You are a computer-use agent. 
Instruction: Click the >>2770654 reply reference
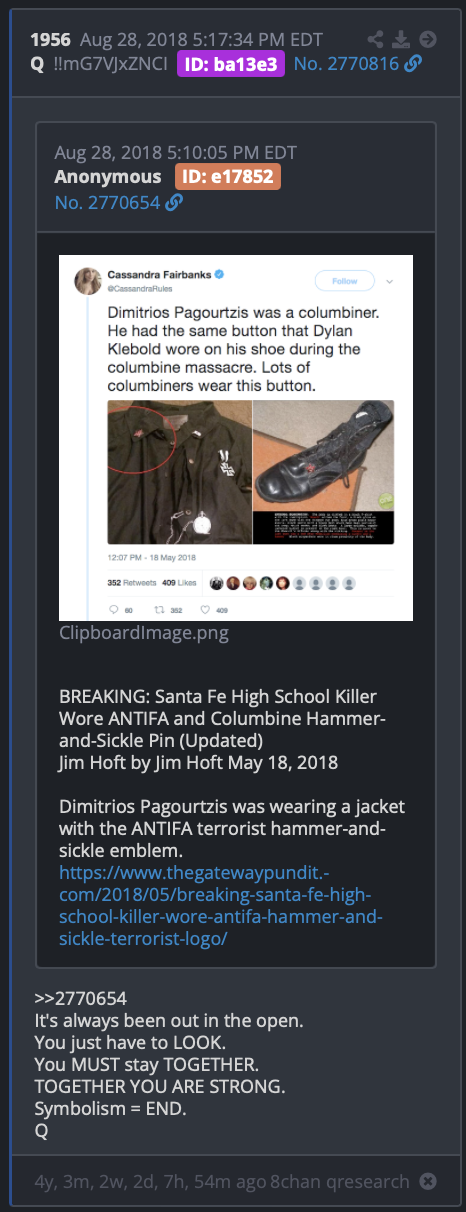click(x=79, y=999)
